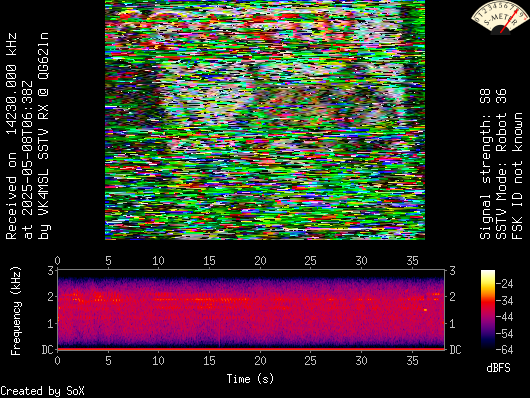
Task: Click the '-64' color scale value
Action: click(x=505, y=349)
